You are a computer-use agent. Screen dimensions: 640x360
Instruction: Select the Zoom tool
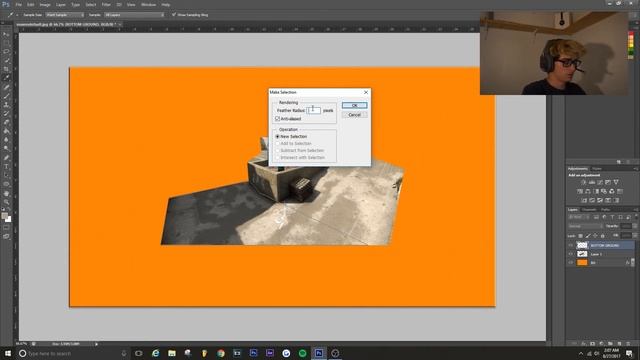[x=6, y=202]
